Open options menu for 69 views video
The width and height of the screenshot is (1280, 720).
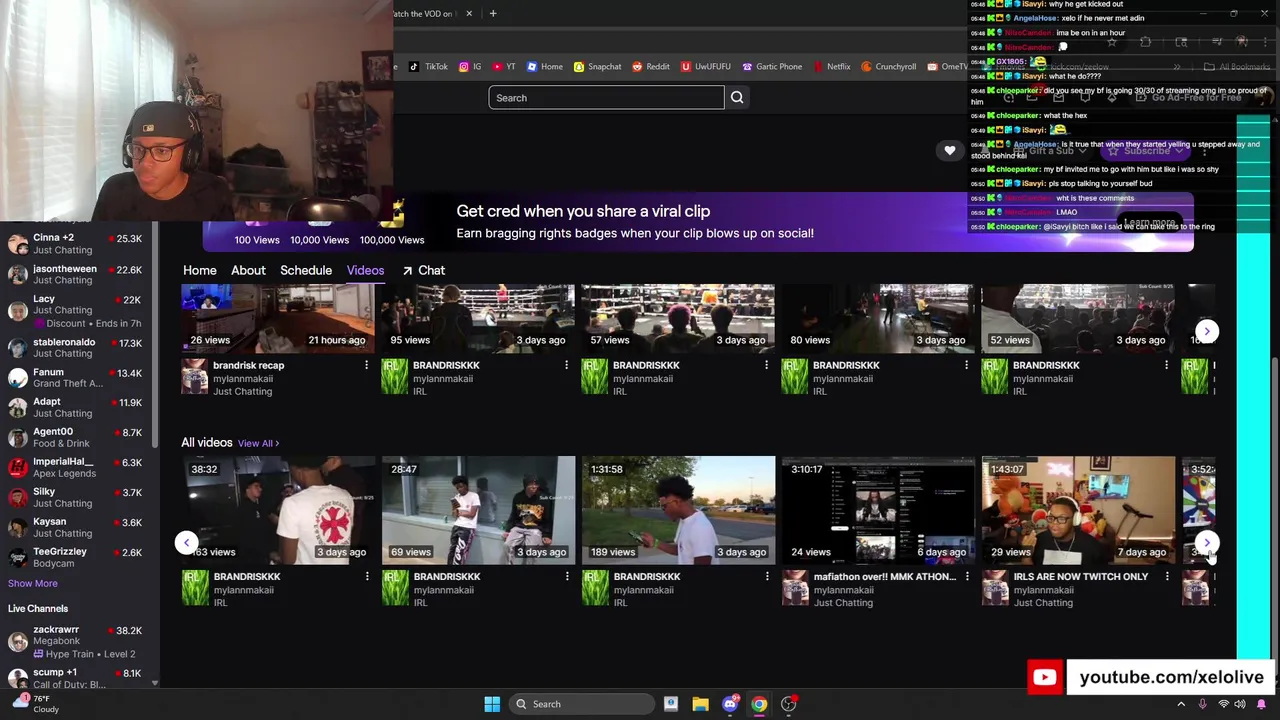click(x=567, y=577)
